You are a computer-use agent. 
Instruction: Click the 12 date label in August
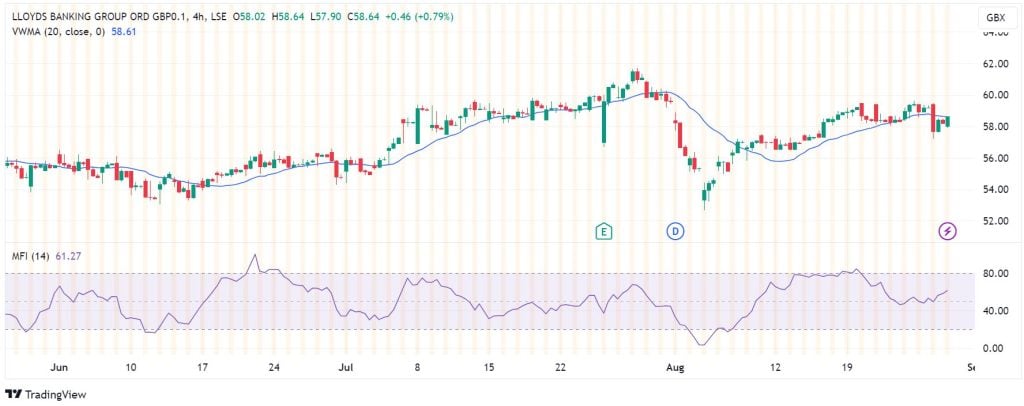pos(776,367)
